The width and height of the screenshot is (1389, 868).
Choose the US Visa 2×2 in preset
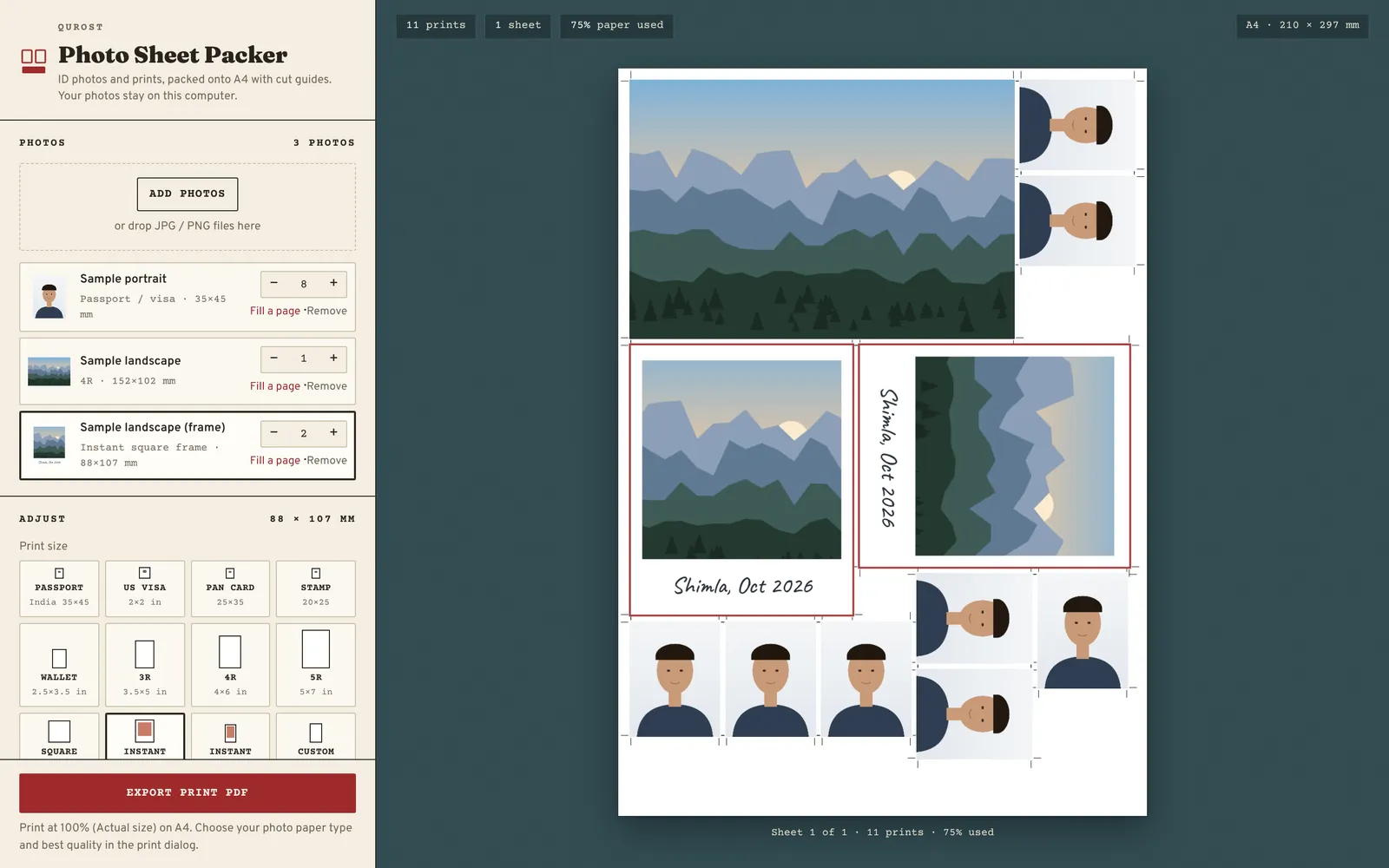pyautogui.click(x=145, y=589)
